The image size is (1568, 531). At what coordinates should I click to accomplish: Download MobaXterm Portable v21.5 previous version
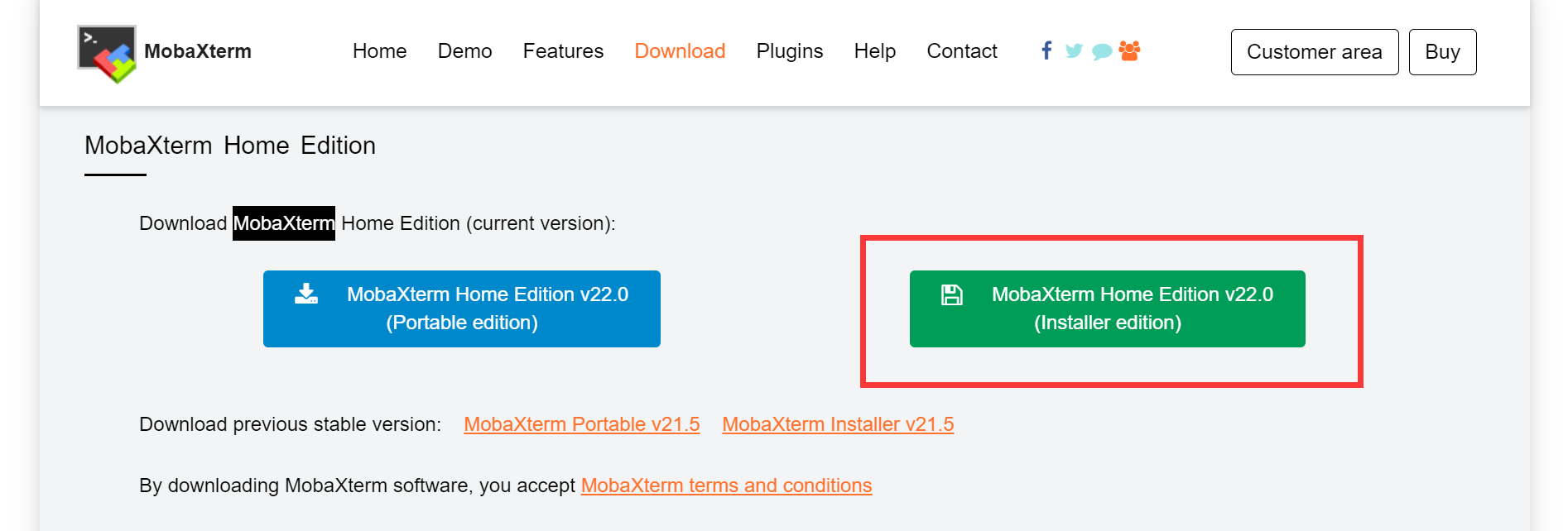point(581,424)
